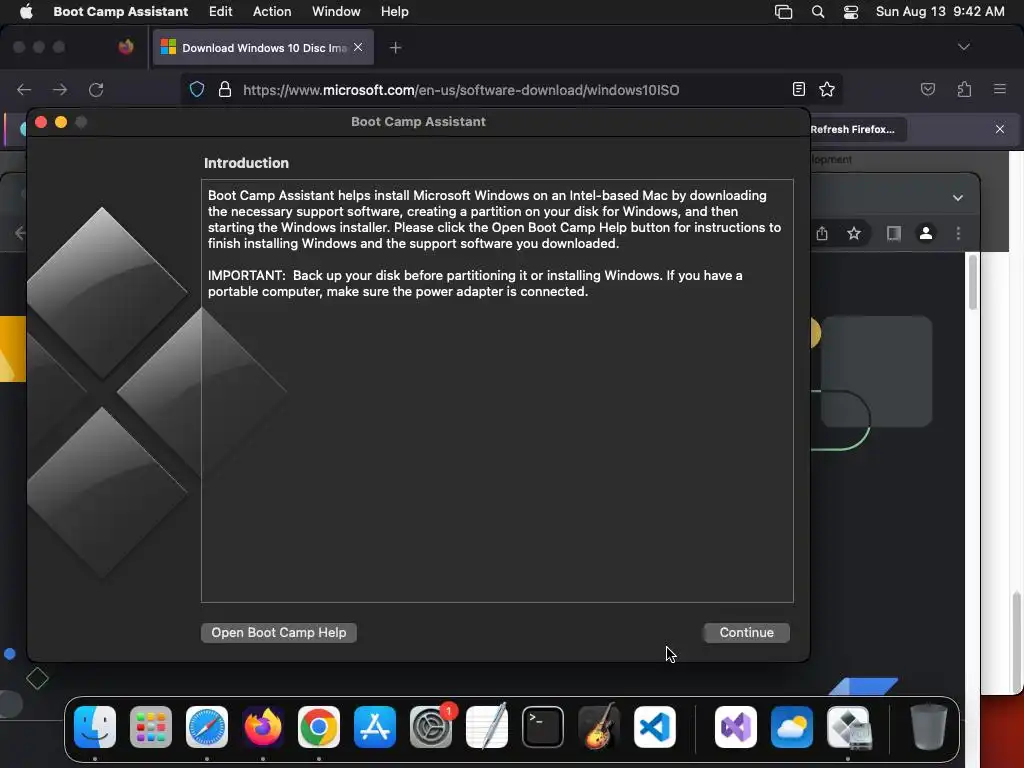Open TextEdit from the Dock
Image resolution: width=1024 pixels, height=768 pixels.
[487, 727]
